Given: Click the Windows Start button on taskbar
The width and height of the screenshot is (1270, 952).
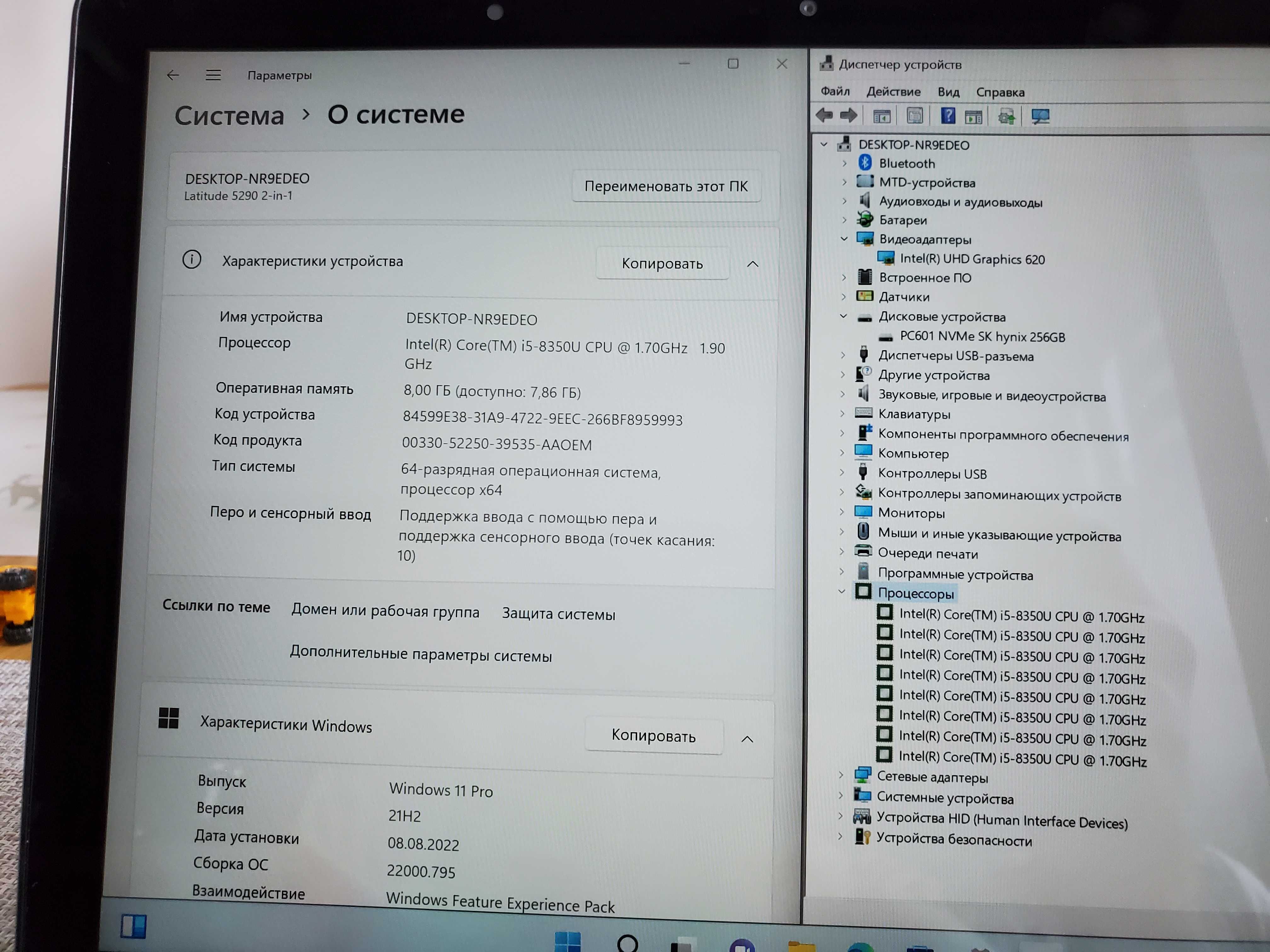Looking at the screenshot, I should (567, 942).
